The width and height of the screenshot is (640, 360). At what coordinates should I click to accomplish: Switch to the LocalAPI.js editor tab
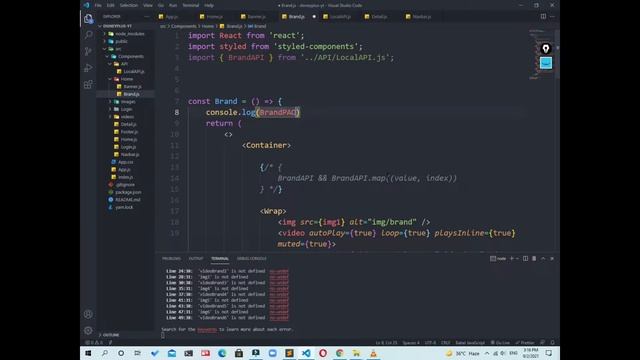pos(340,17)
